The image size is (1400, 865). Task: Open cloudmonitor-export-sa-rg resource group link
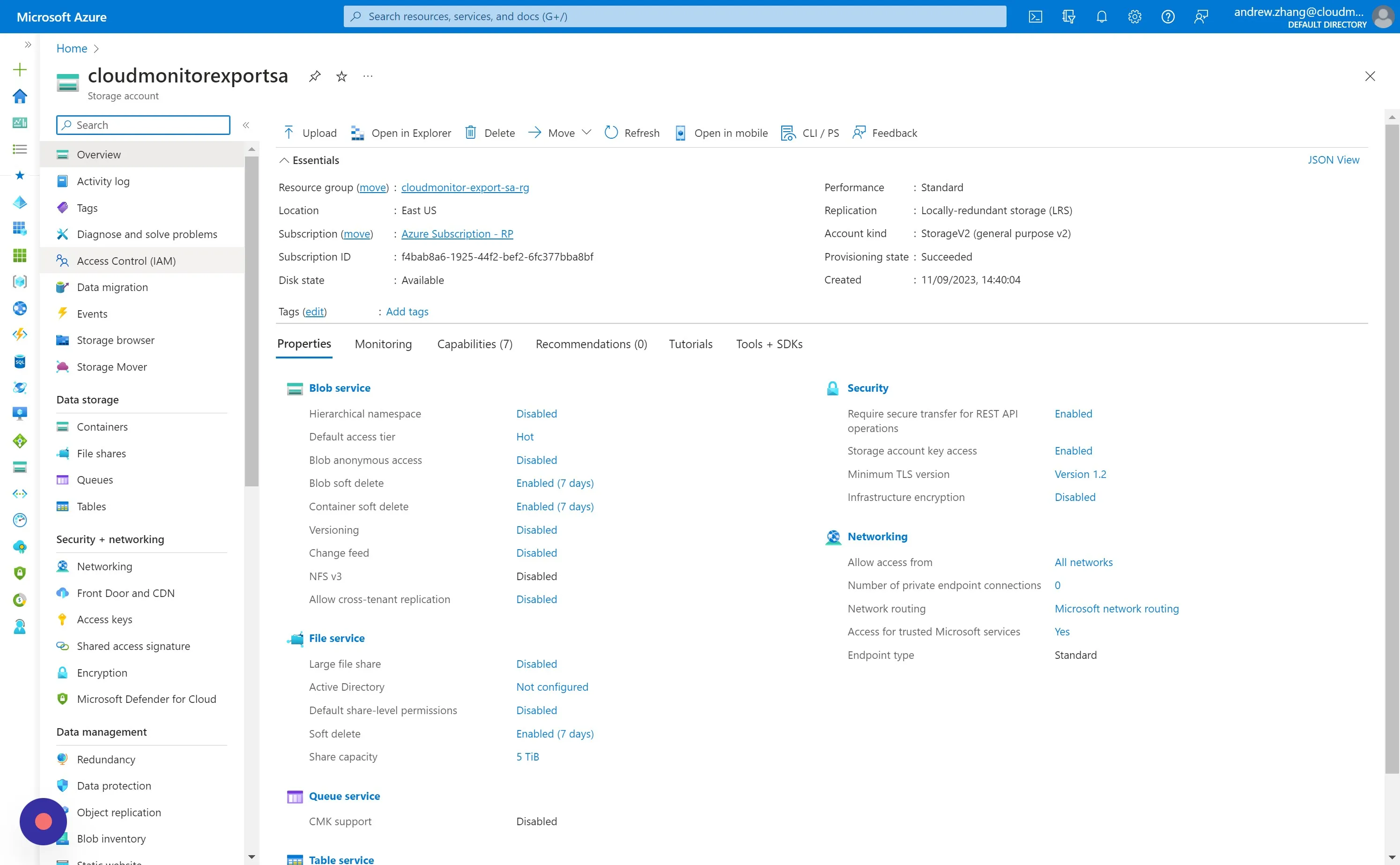point(465,187)
